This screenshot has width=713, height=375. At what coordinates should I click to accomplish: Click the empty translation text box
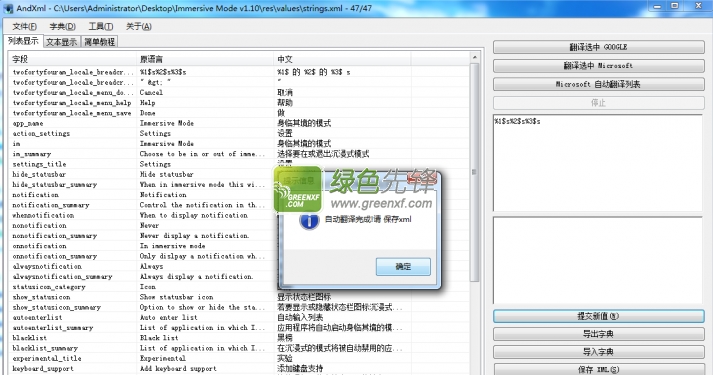pyautogui.click(x=598, y=260)
